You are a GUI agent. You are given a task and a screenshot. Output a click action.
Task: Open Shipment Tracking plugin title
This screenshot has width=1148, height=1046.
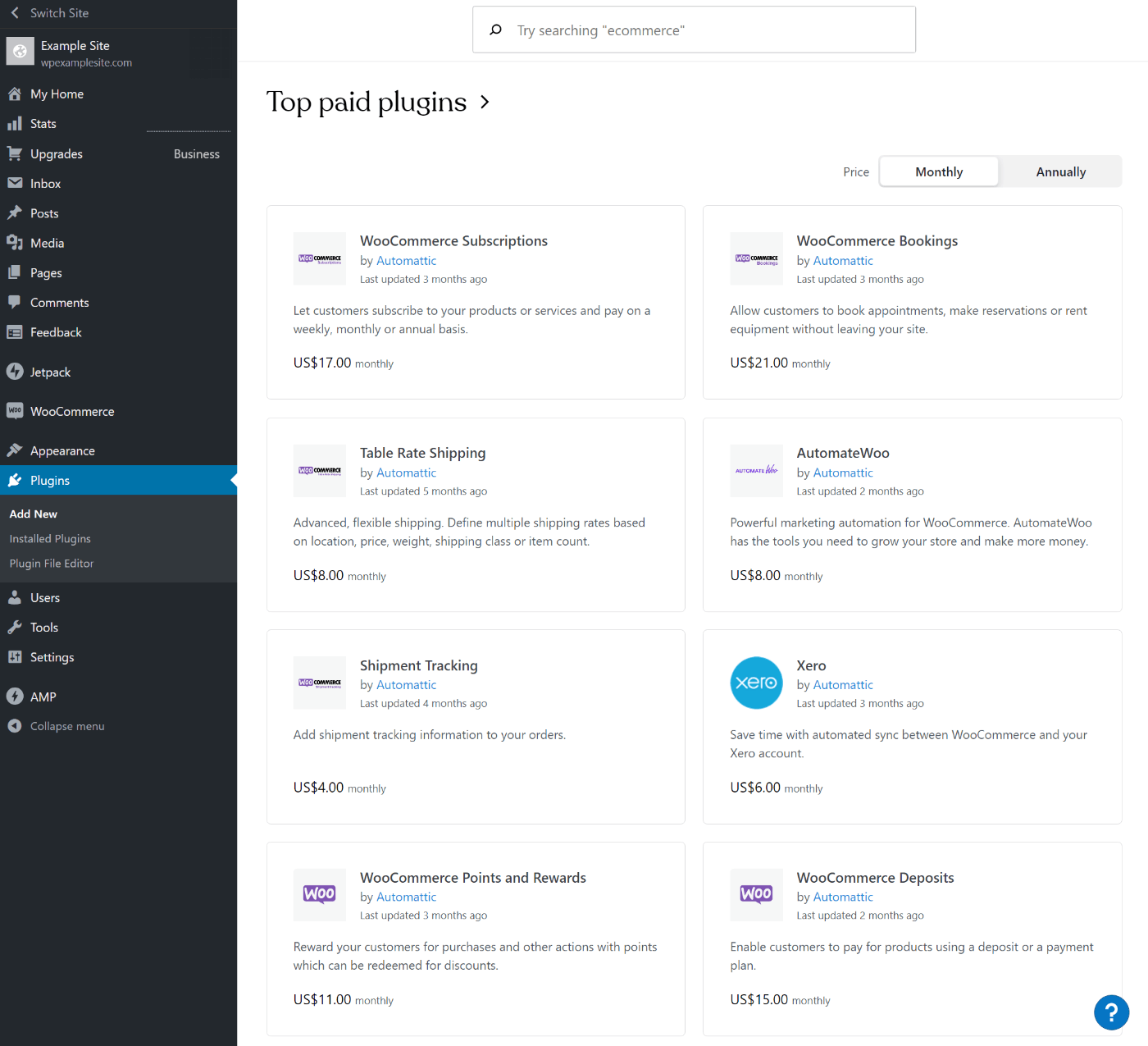point(419,665)
